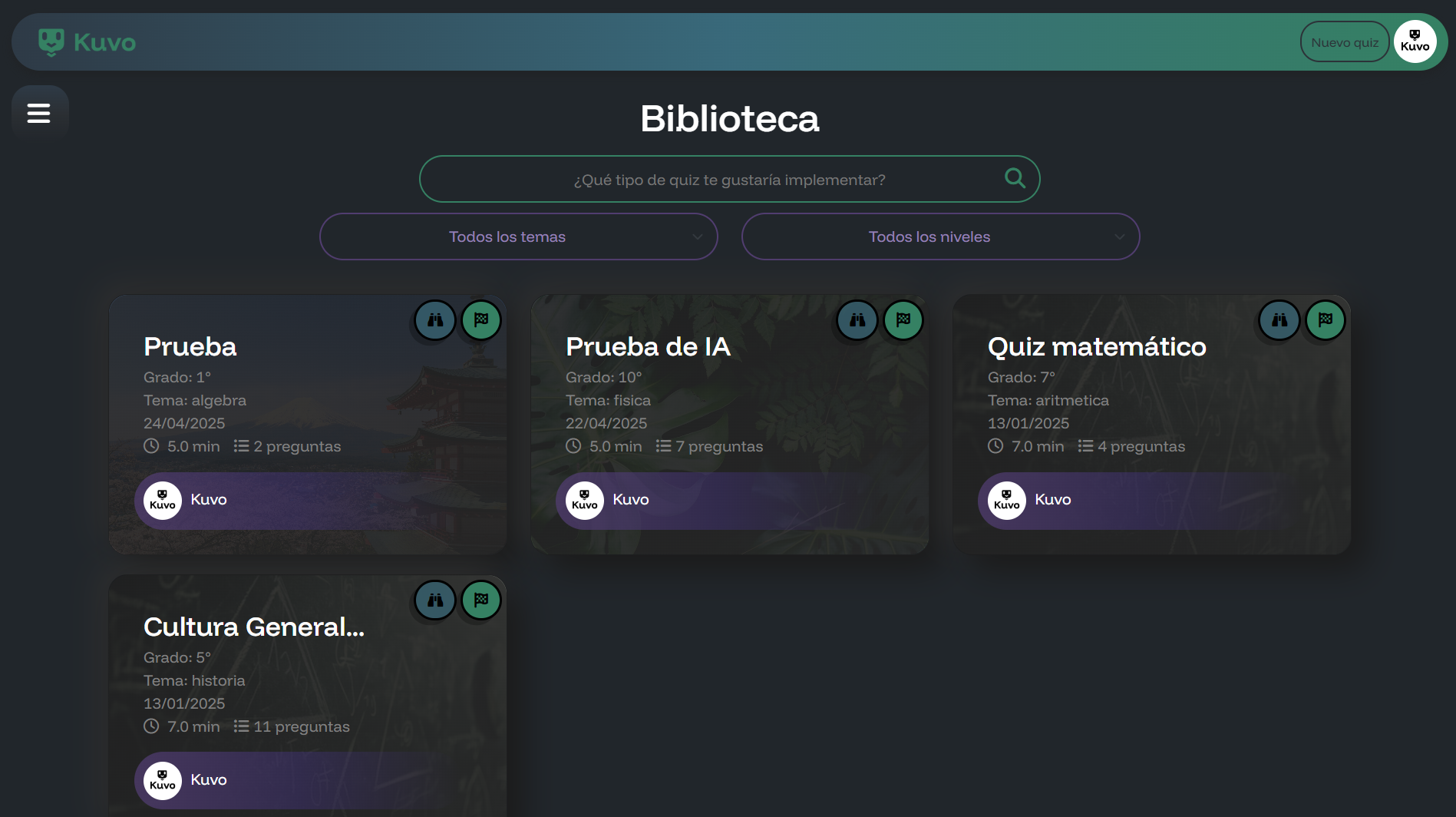This screenshot has height=817, width=1456.
Task: Expand the 'Todos los temas' dropdown
Action: (518, 237)
